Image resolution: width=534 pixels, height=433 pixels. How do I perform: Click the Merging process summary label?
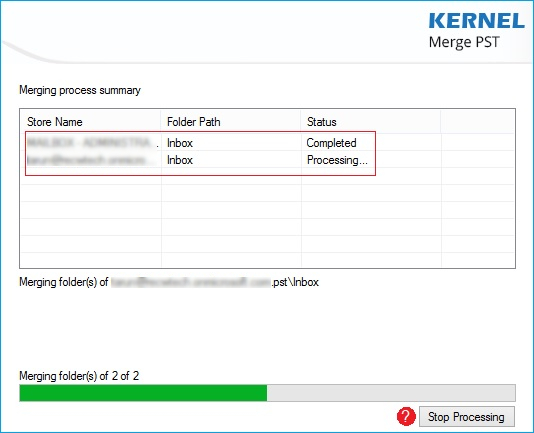click(x=80, y=90)
